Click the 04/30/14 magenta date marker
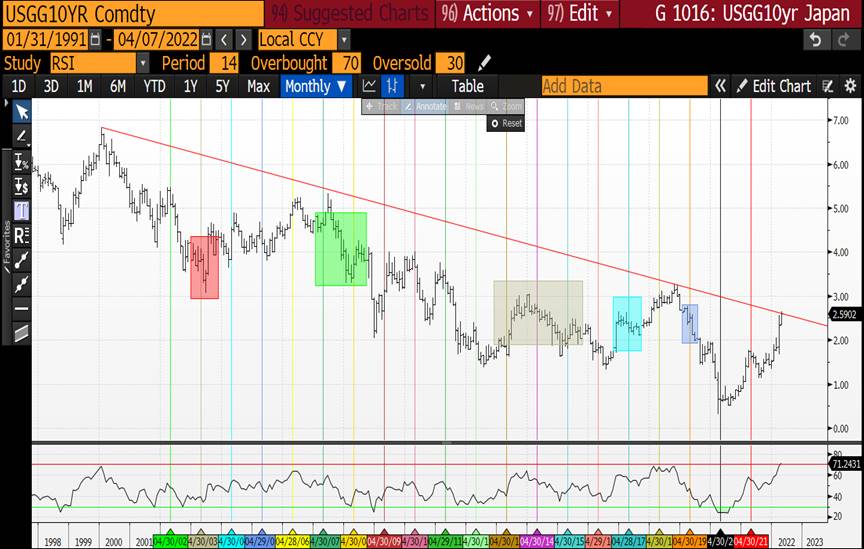Screen dimensions: 864x549 pos(537,542)
